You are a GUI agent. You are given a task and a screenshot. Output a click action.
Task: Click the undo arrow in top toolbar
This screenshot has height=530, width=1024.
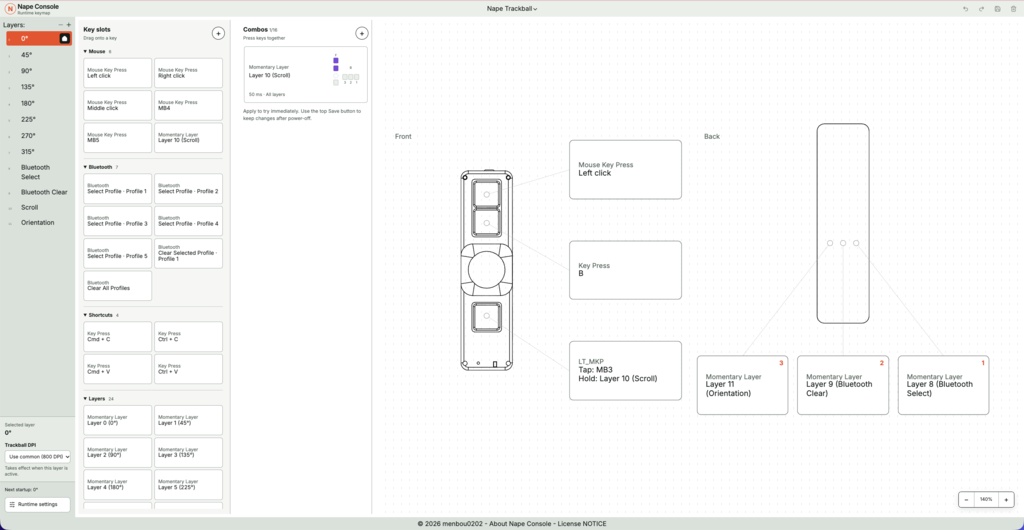point(965,8)
